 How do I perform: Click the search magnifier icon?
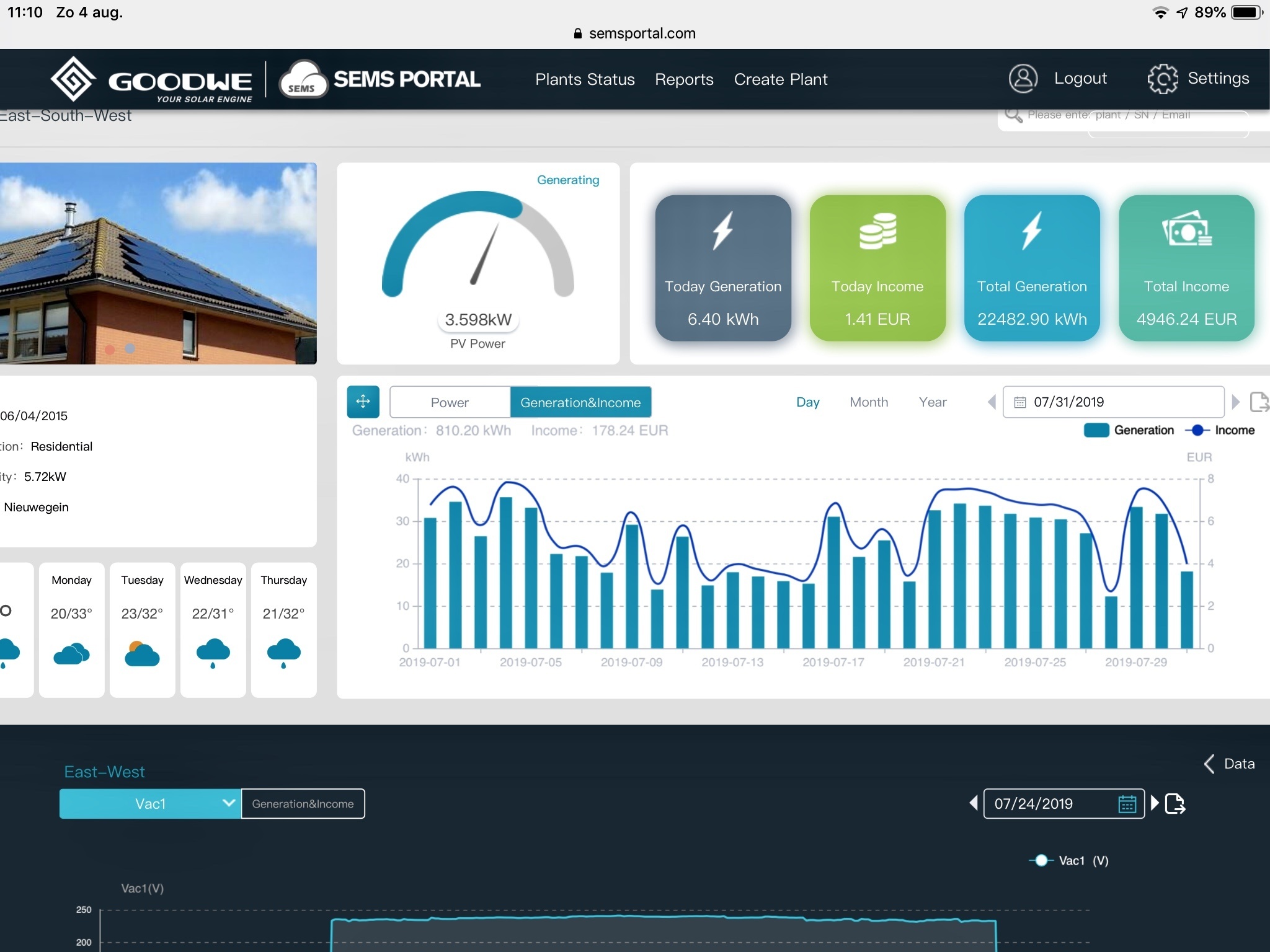click(x=1013, y=115)
